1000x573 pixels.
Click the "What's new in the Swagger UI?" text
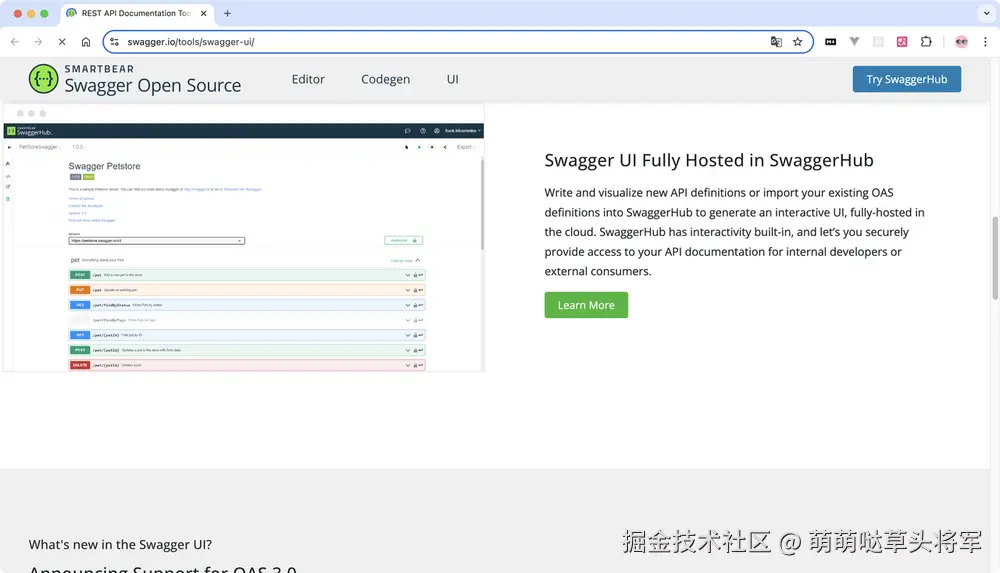[x=120, y=544]
